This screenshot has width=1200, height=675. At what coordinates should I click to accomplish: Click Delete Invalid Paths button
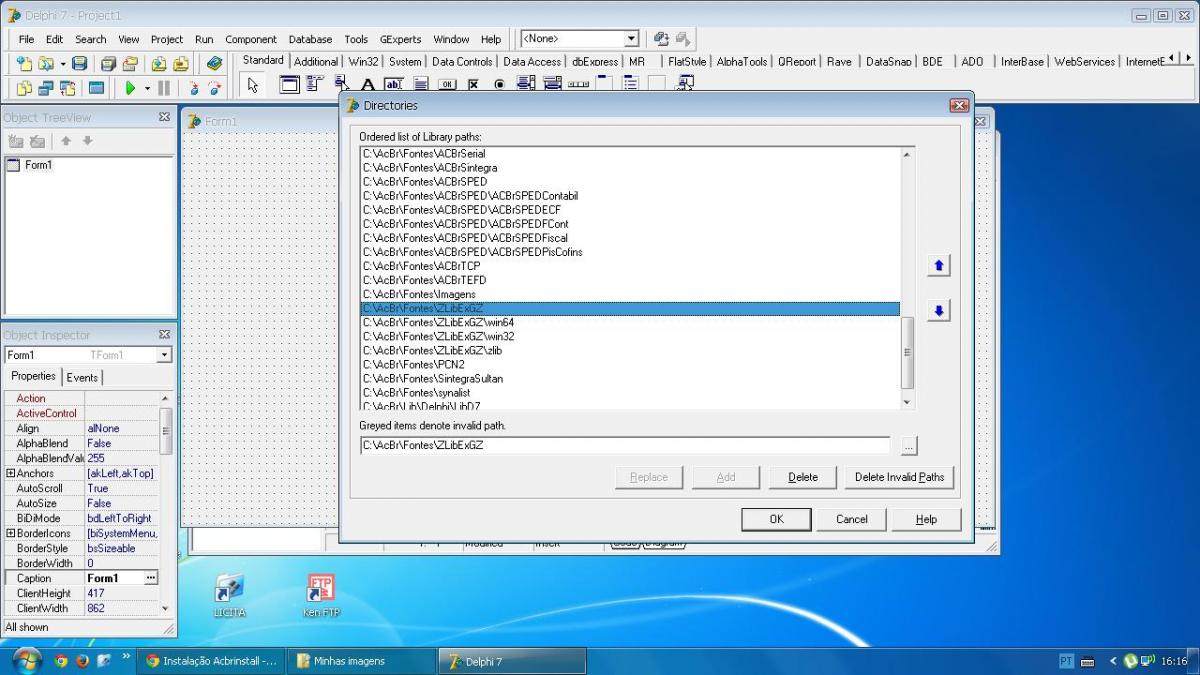899,477
